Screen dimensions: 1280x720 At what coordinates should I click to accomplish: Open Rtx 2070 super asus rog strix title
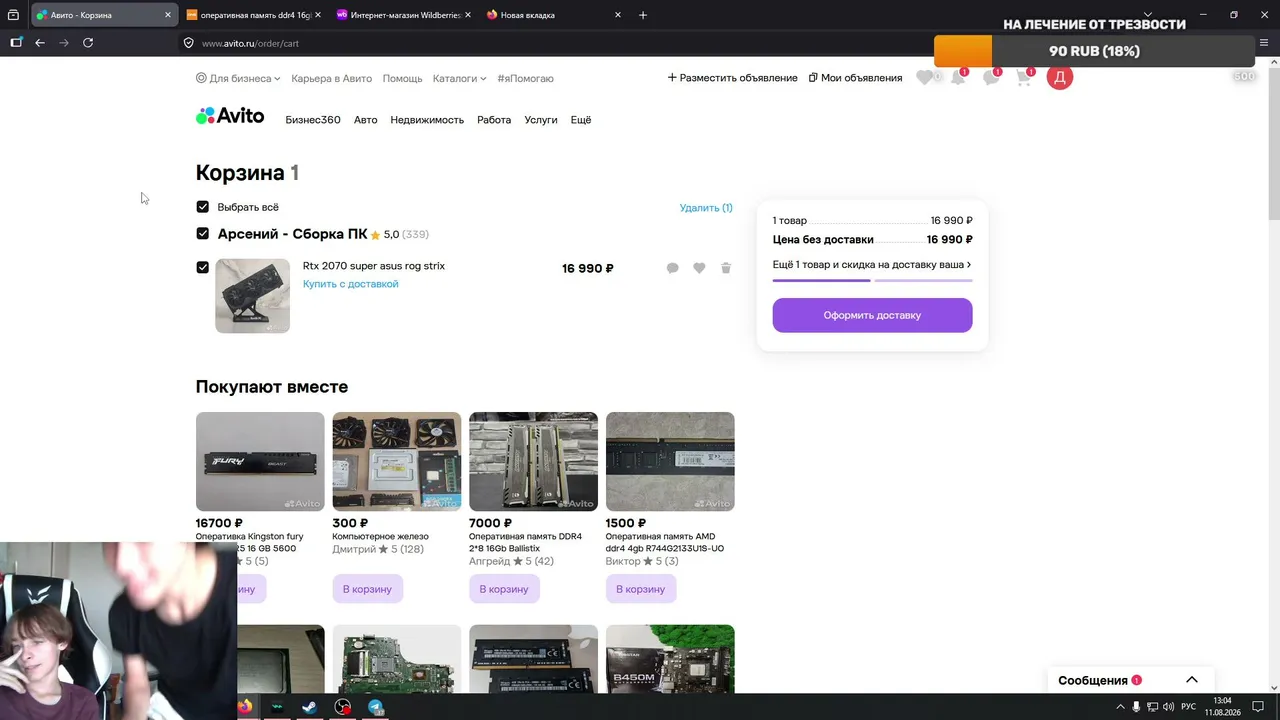374,266
